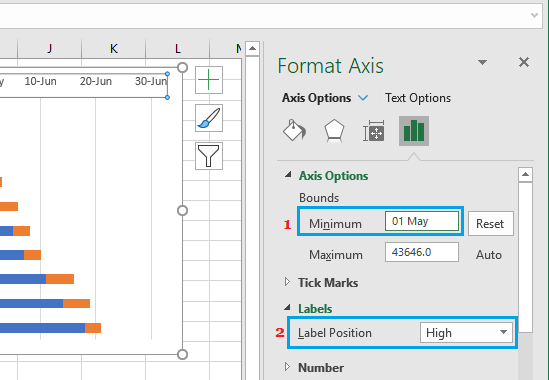The image size is (549, 380).
Task: Open Label Position dropdown showing High
Action: click(466, 333)
